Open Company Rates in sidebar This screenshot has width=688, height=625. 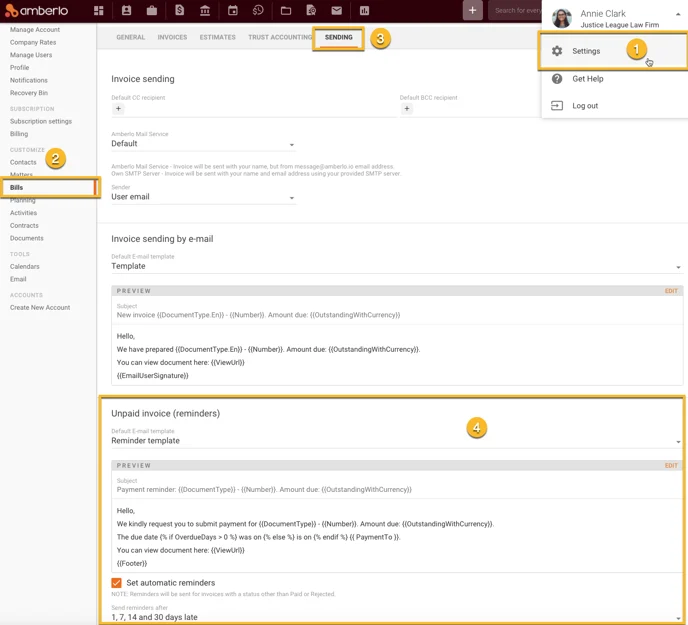[33, 42]
